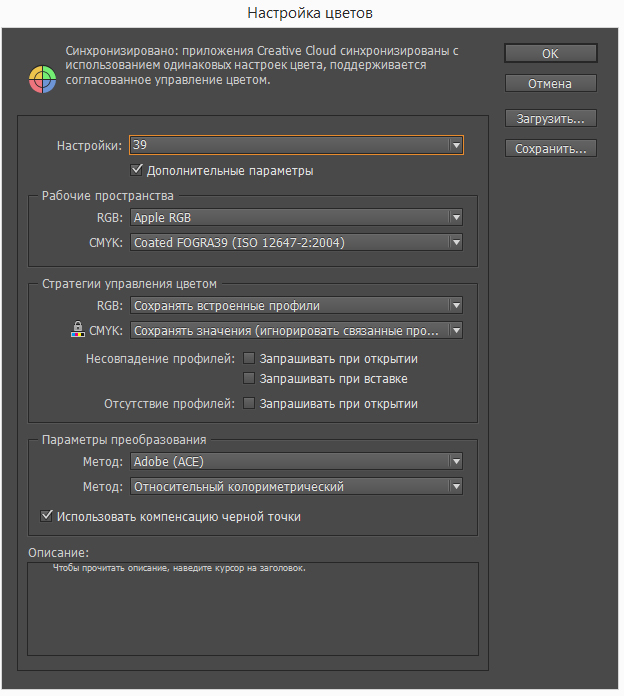Click the Отсутствие профилей label
624x696 pixels.
pyautogui.click(x=169, y=403)
